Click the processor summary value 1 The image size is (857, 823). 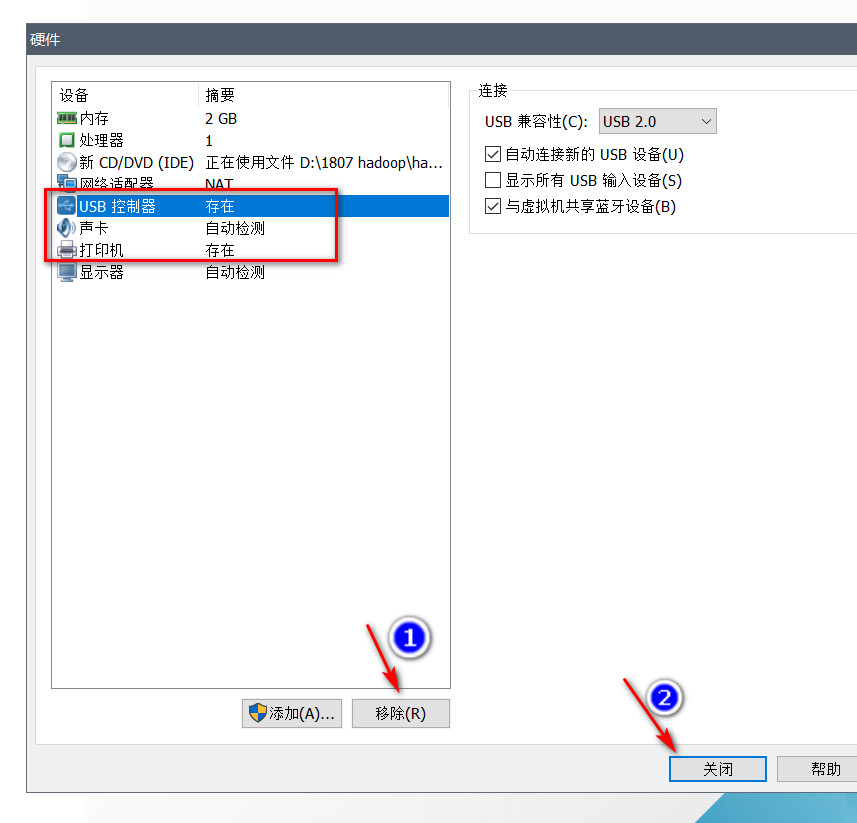coord(209,140)
